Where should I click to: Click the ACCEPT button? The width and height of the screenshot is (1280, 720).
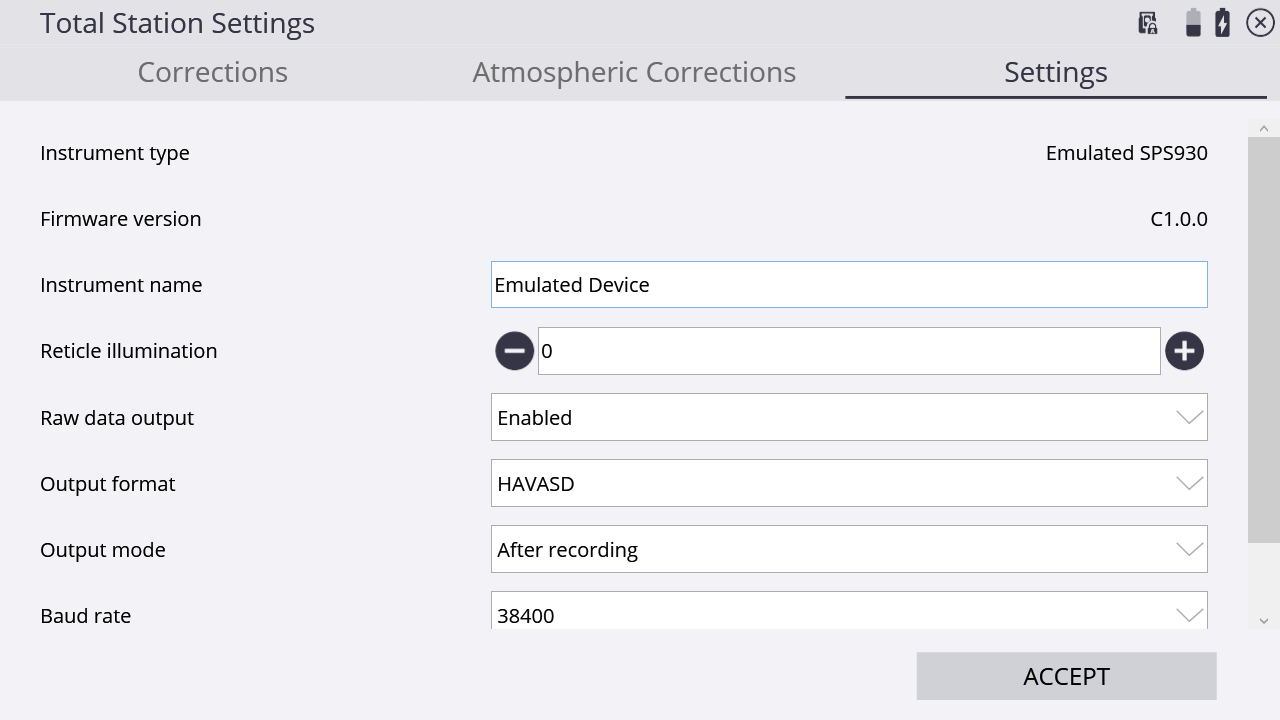coord(1066,676)
